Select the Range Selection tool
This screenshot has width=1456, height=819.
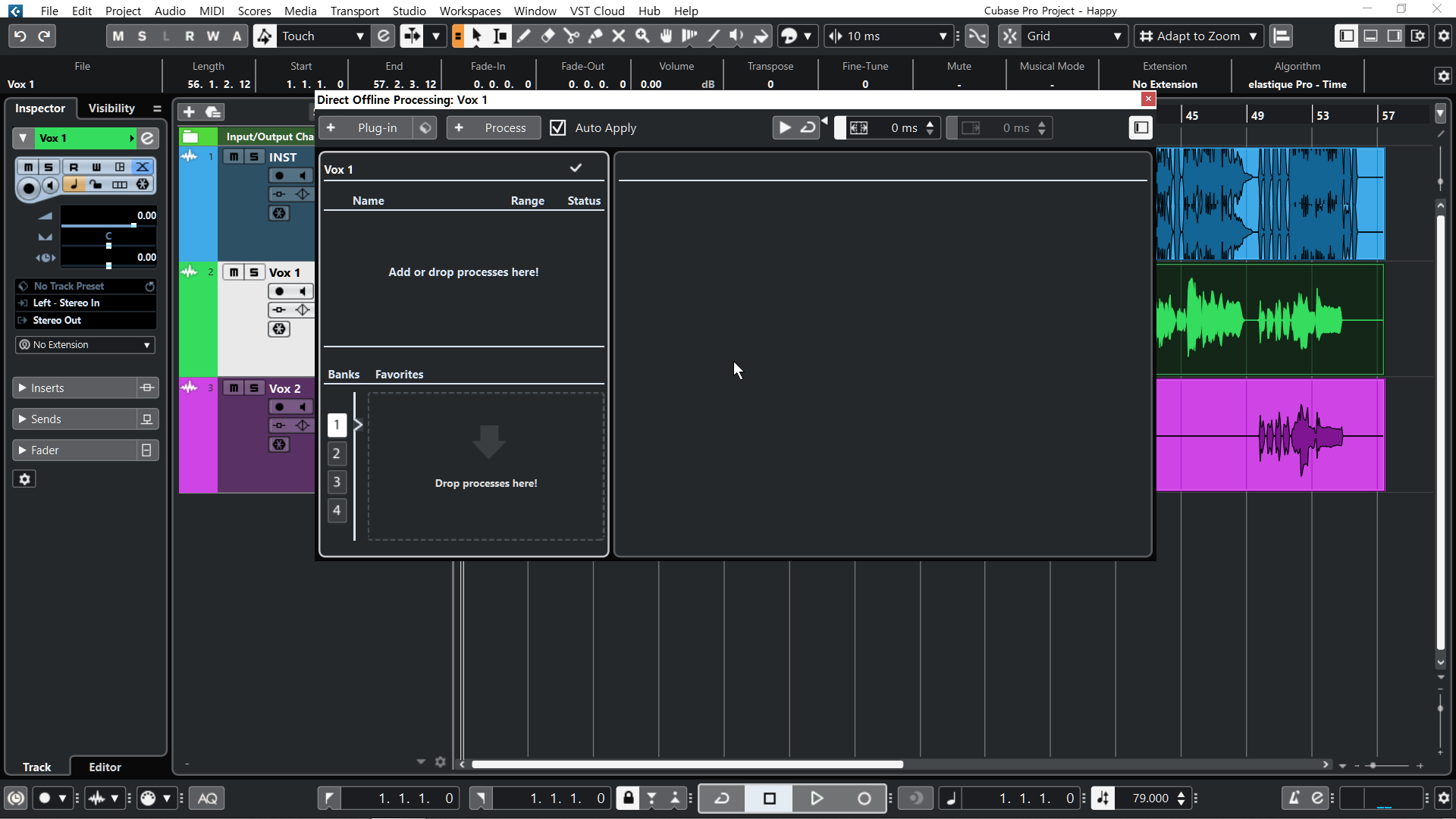(500, 36)
